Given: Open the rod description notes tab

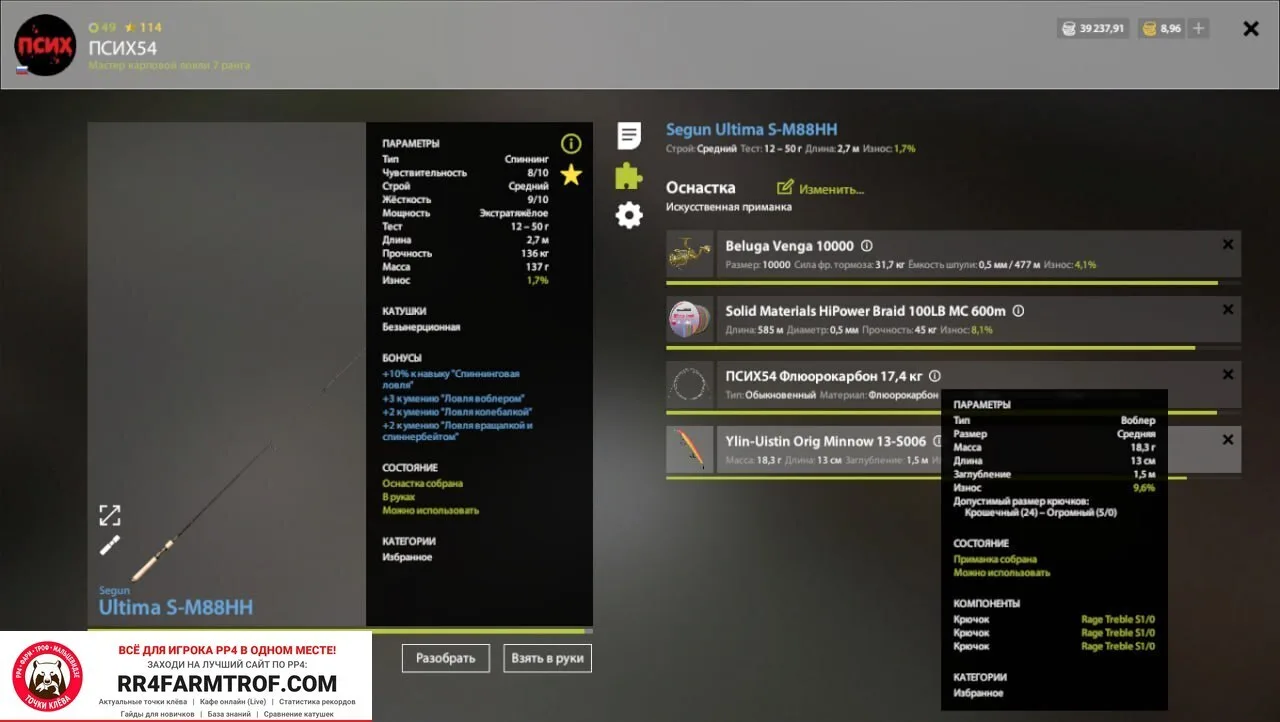Looking at the screenshot, I should (629, 136).
